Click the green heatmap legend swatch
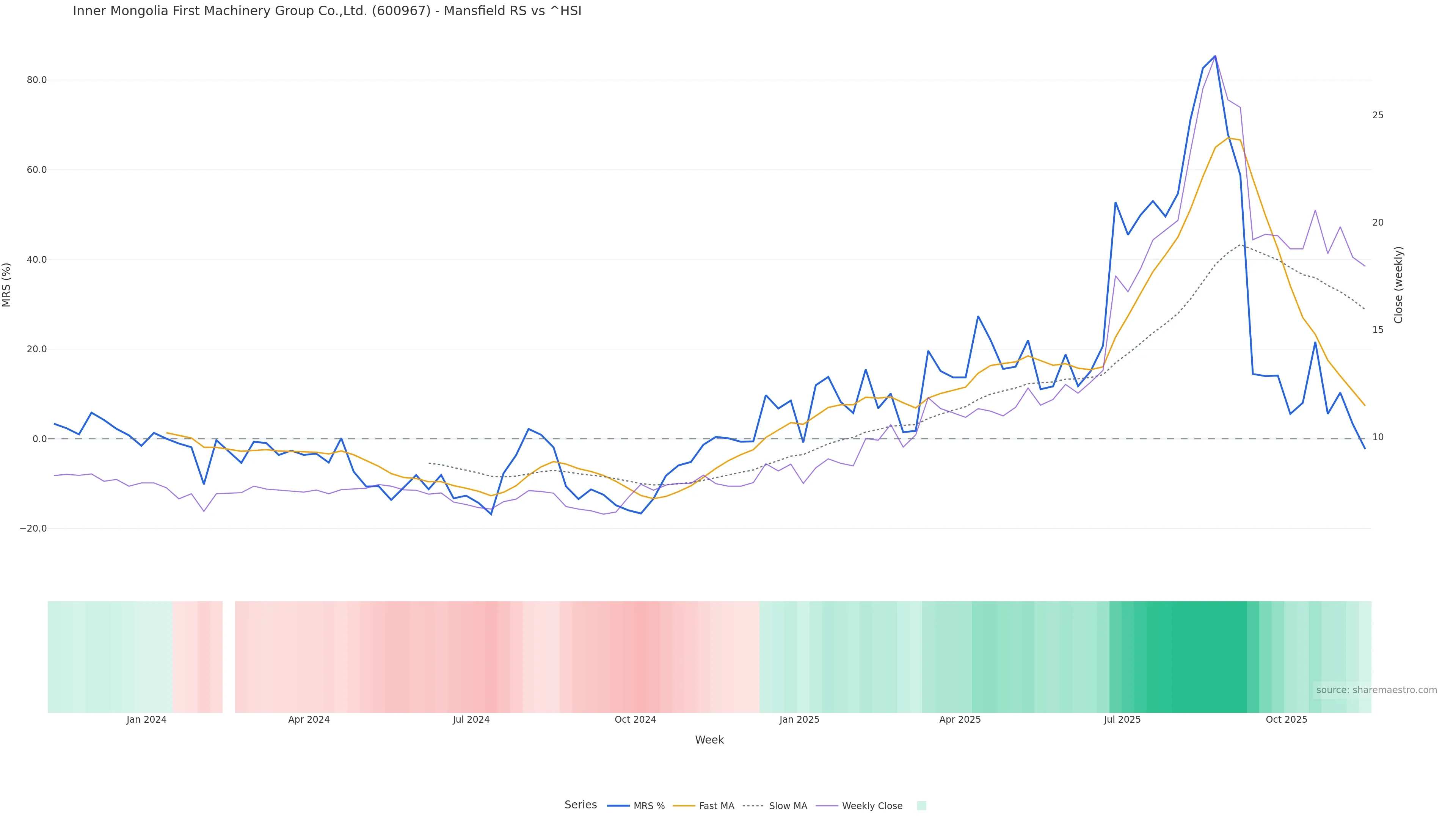The height and width of the screenshot is (819, 1456). click(x=921, y=806)
